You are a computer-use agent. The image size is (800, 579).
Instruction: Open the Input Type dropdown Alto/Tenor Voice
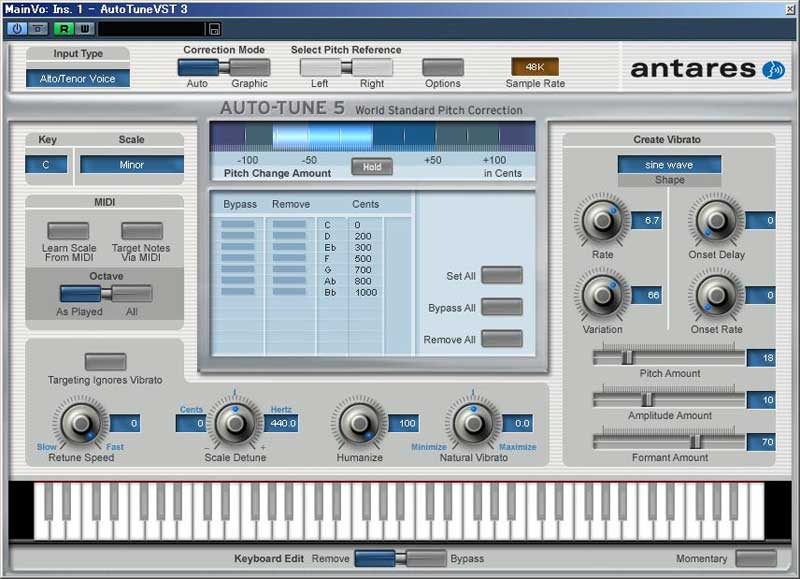click(x=78, y=79)
